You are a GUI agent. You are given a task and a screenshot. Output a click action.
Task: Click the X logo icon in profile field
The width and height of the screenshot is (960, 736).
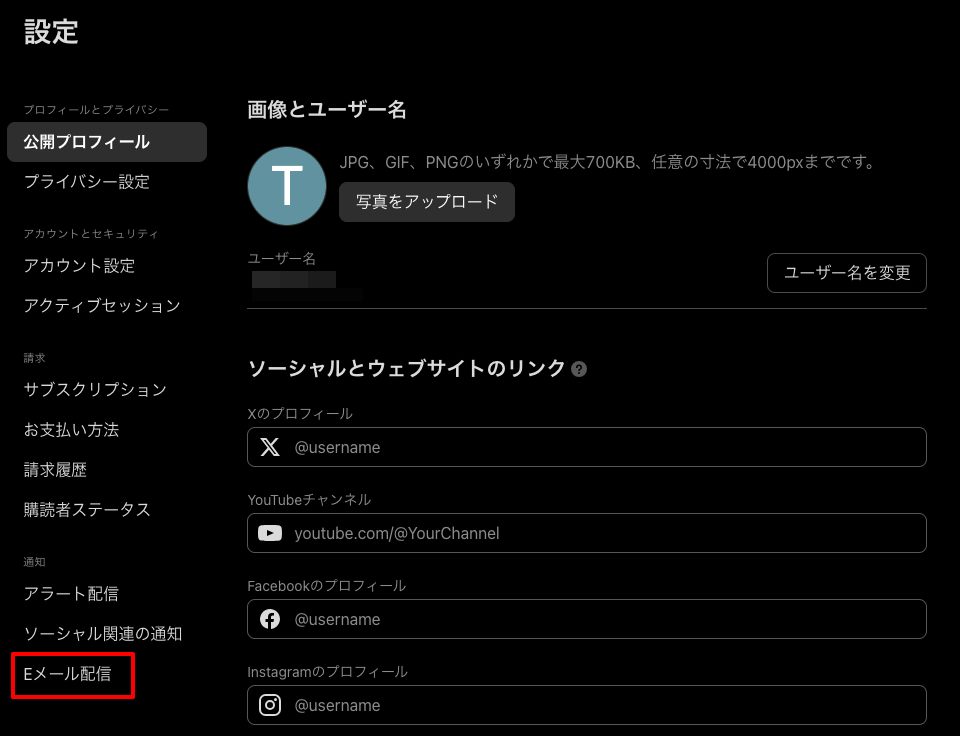coord(270,447)
